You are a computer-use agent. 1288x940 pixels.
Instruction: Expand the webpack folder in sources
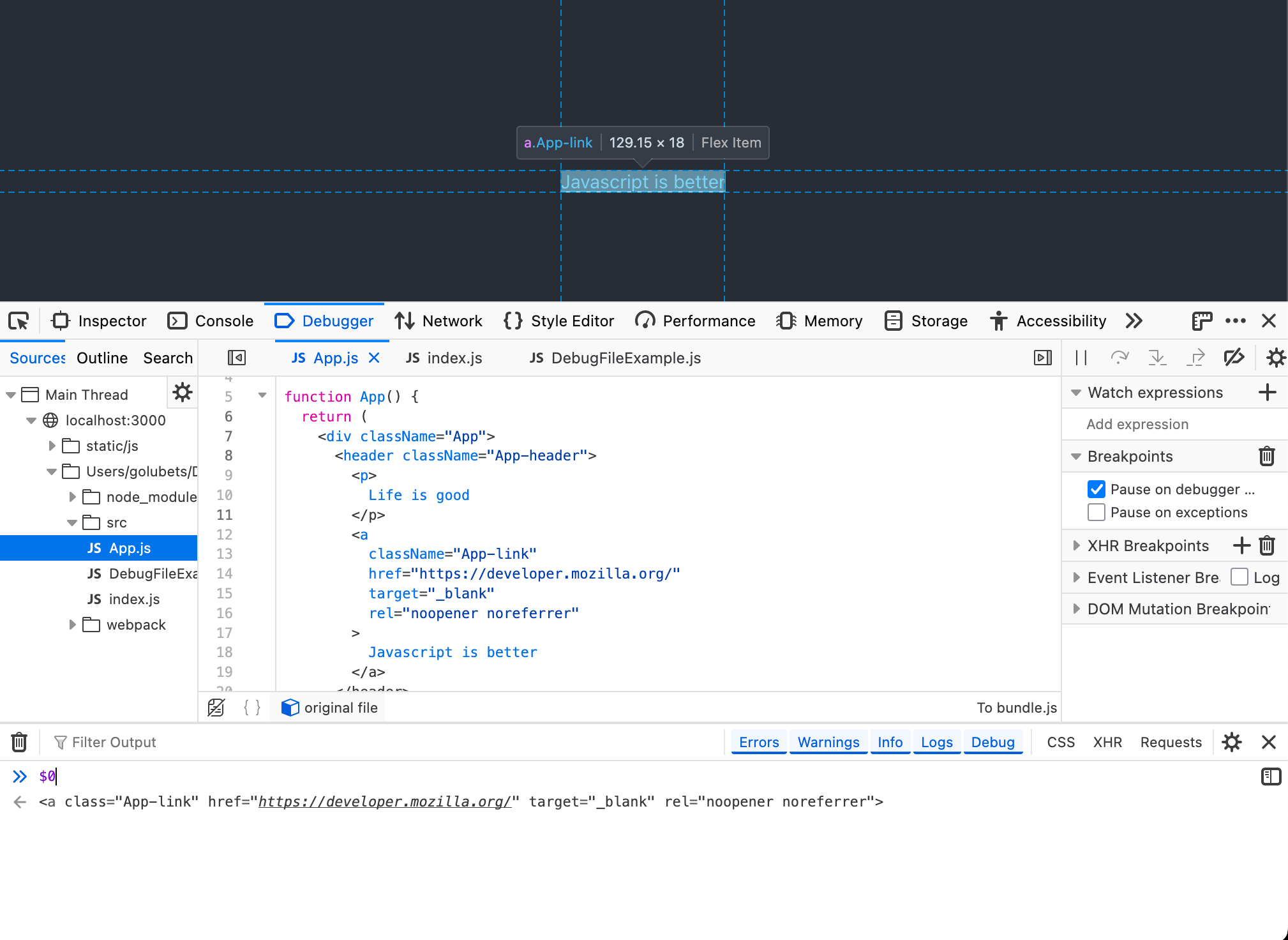click(72, 625)
